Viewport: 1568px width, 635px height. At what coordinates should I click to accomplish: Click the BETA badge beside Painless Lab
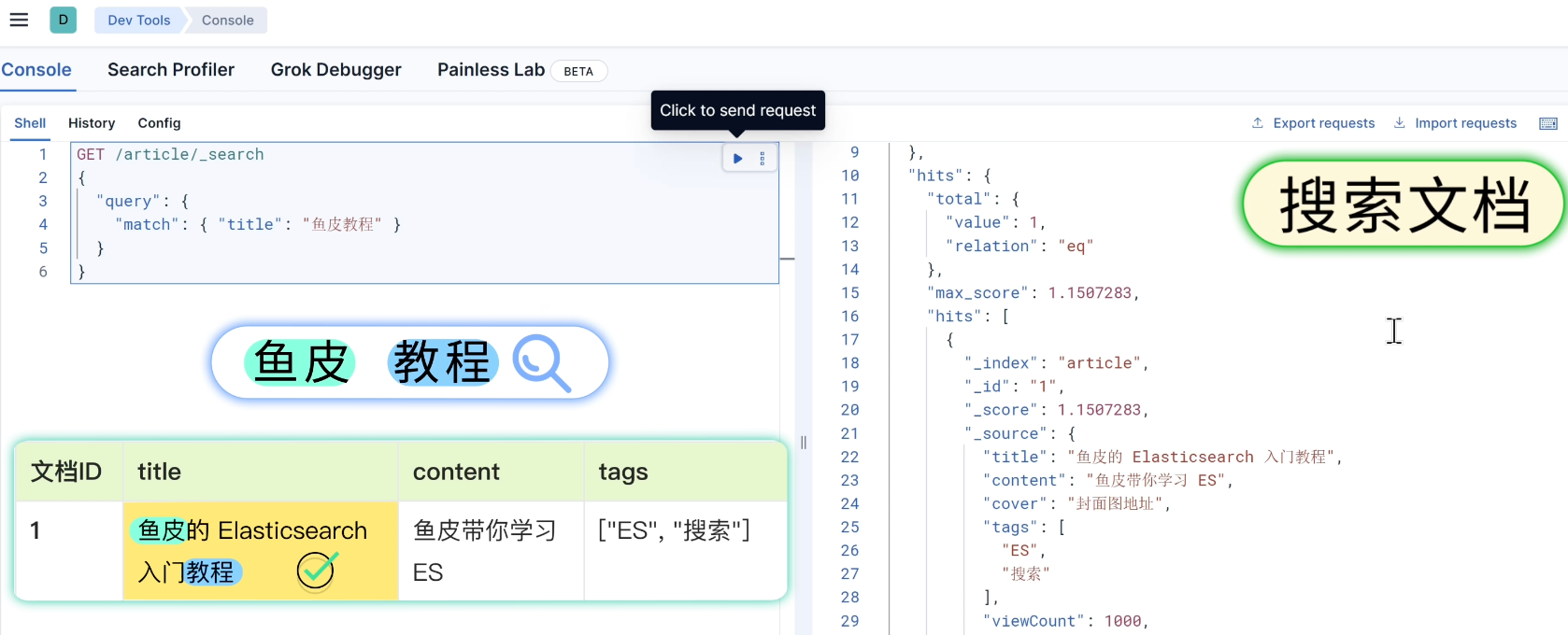[x=578, y=71]
